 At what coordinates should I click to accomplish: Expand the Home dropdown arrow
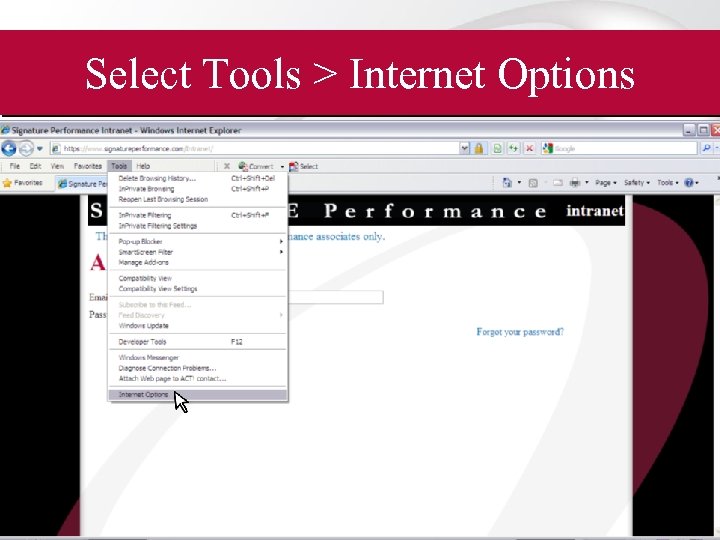point(520,183)
